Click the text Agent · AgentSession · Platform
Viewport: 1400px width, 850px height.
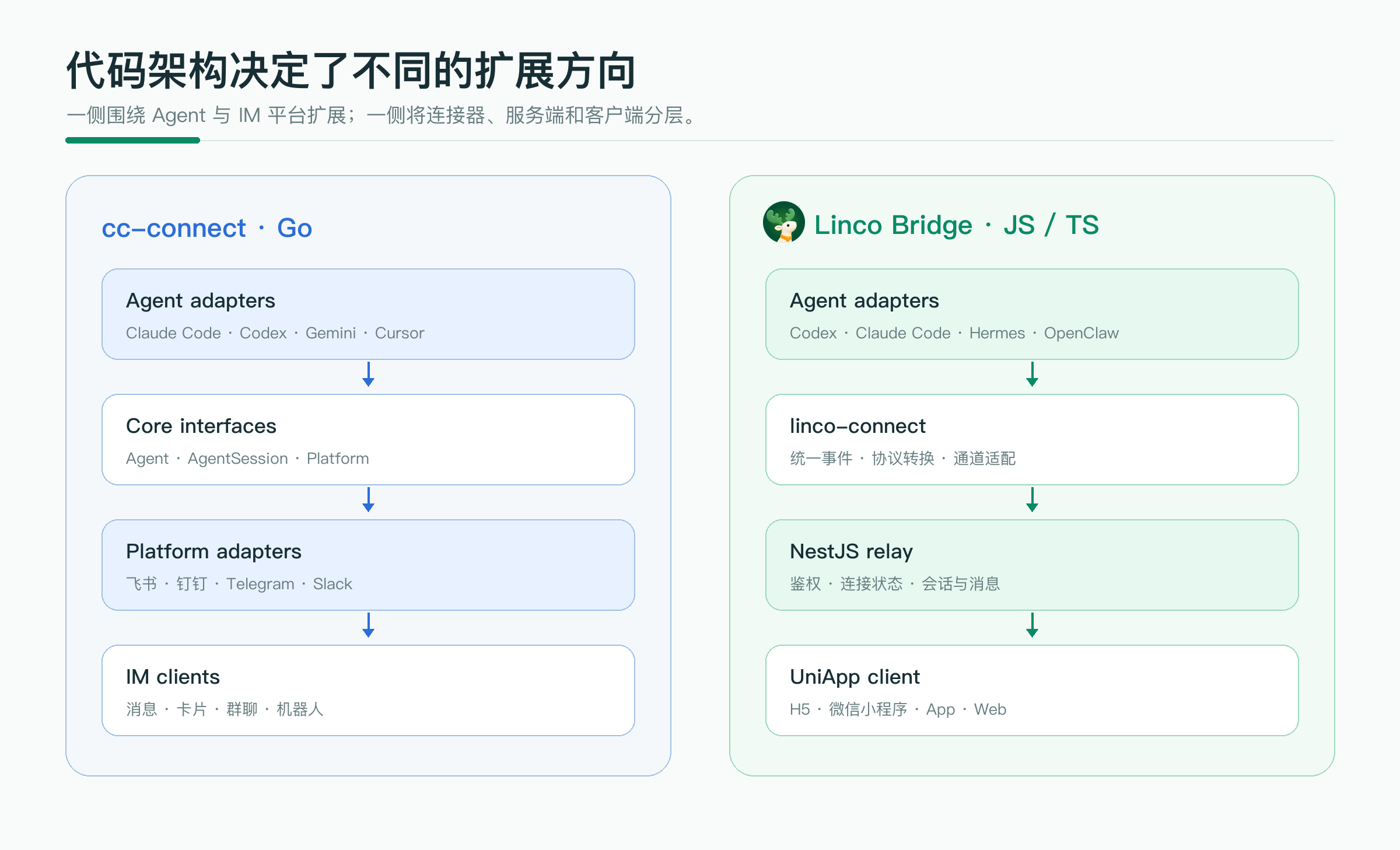[x=247, y=459]
